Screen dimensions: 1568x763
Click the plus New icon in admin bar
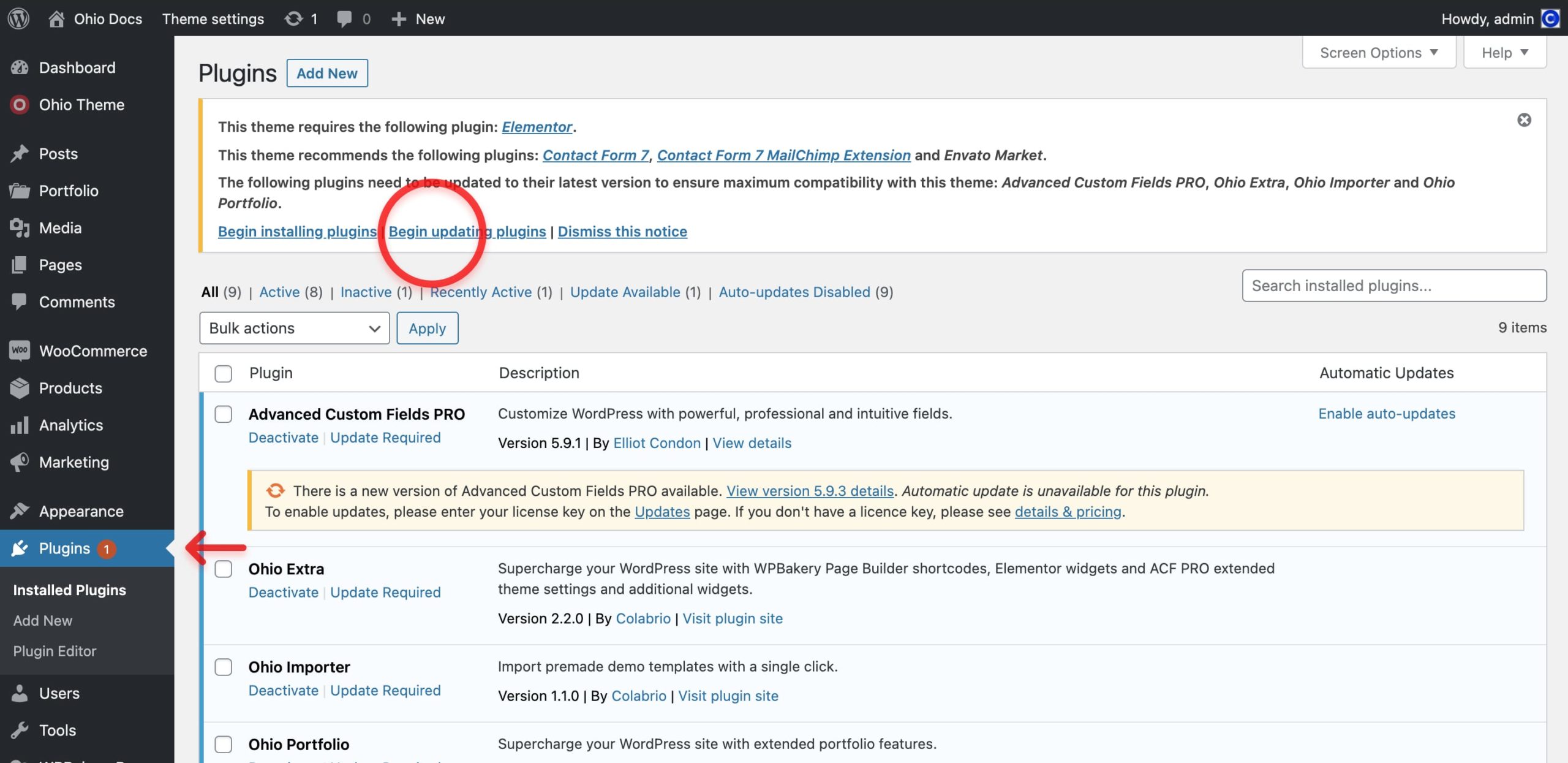[399, 19]
